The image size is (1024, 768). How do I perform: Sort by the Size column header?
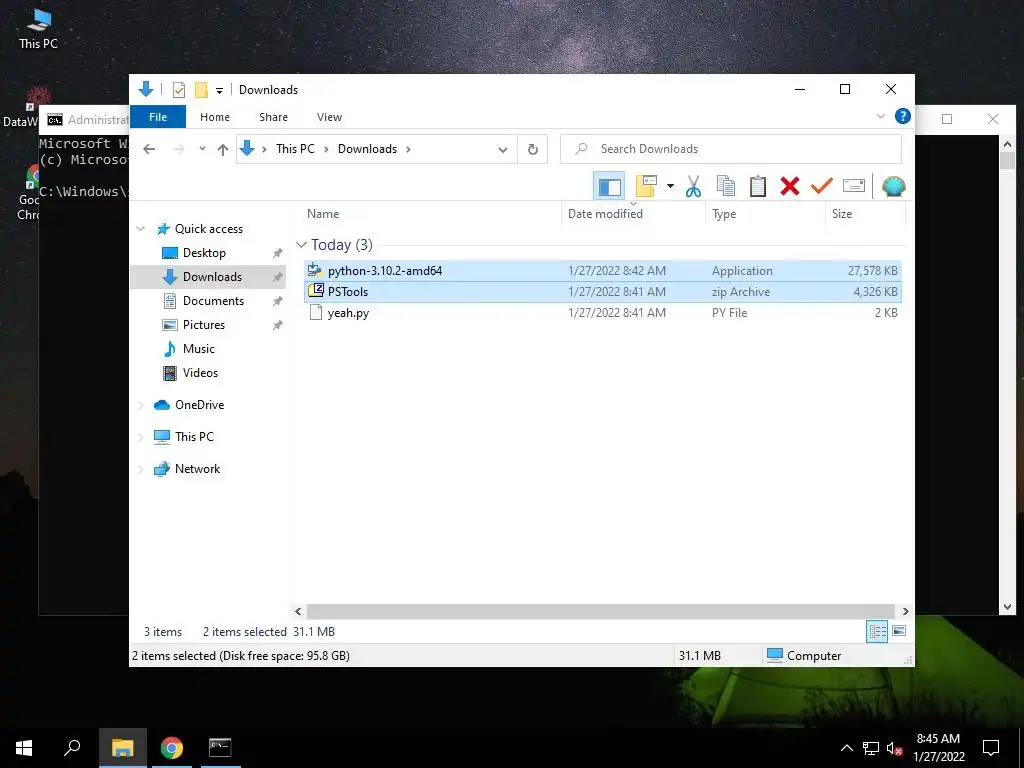click(x=842, y=214)
